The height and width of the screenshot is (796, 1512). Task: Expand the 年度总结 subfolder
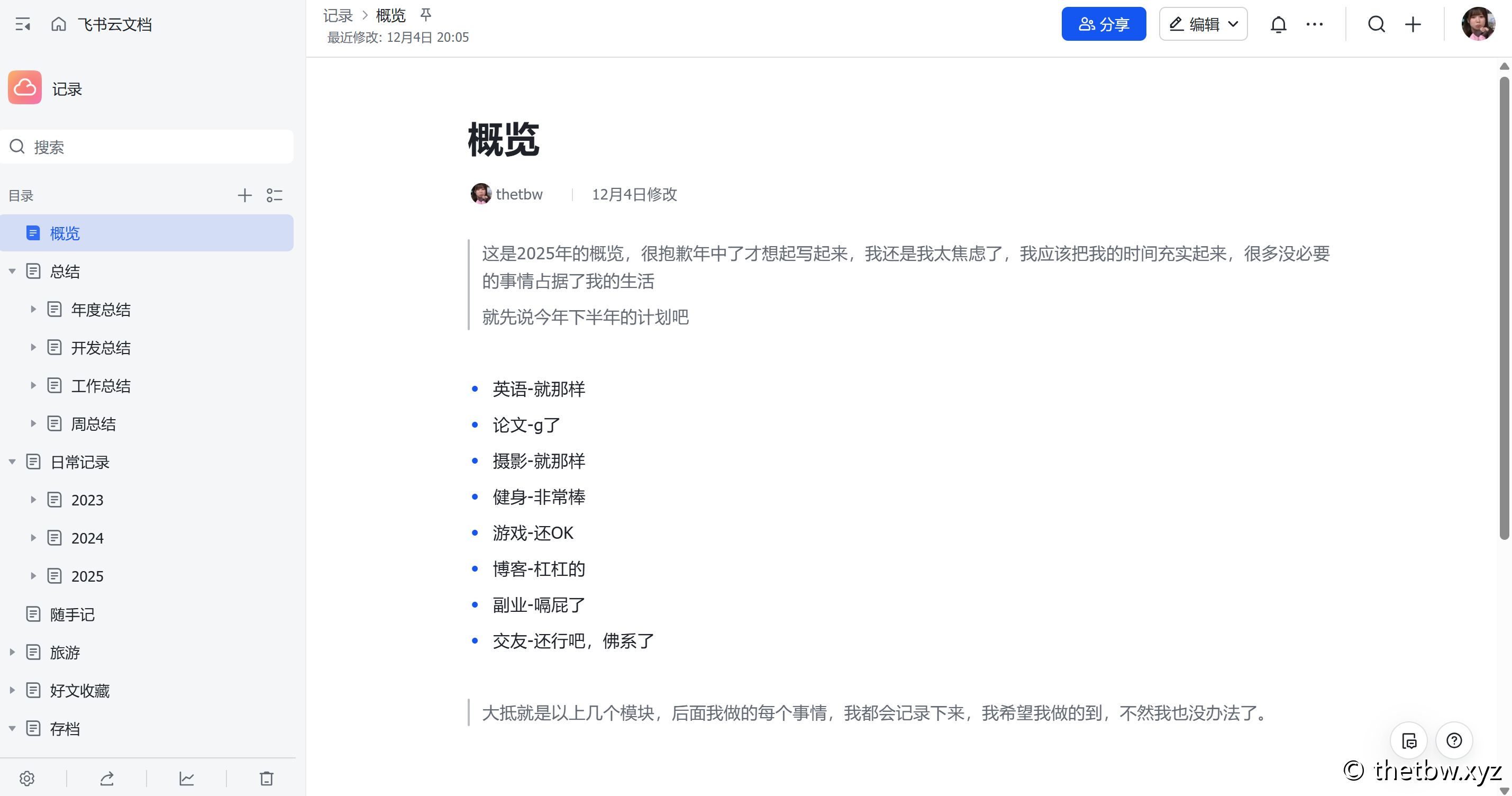click(x=33, y=310)
